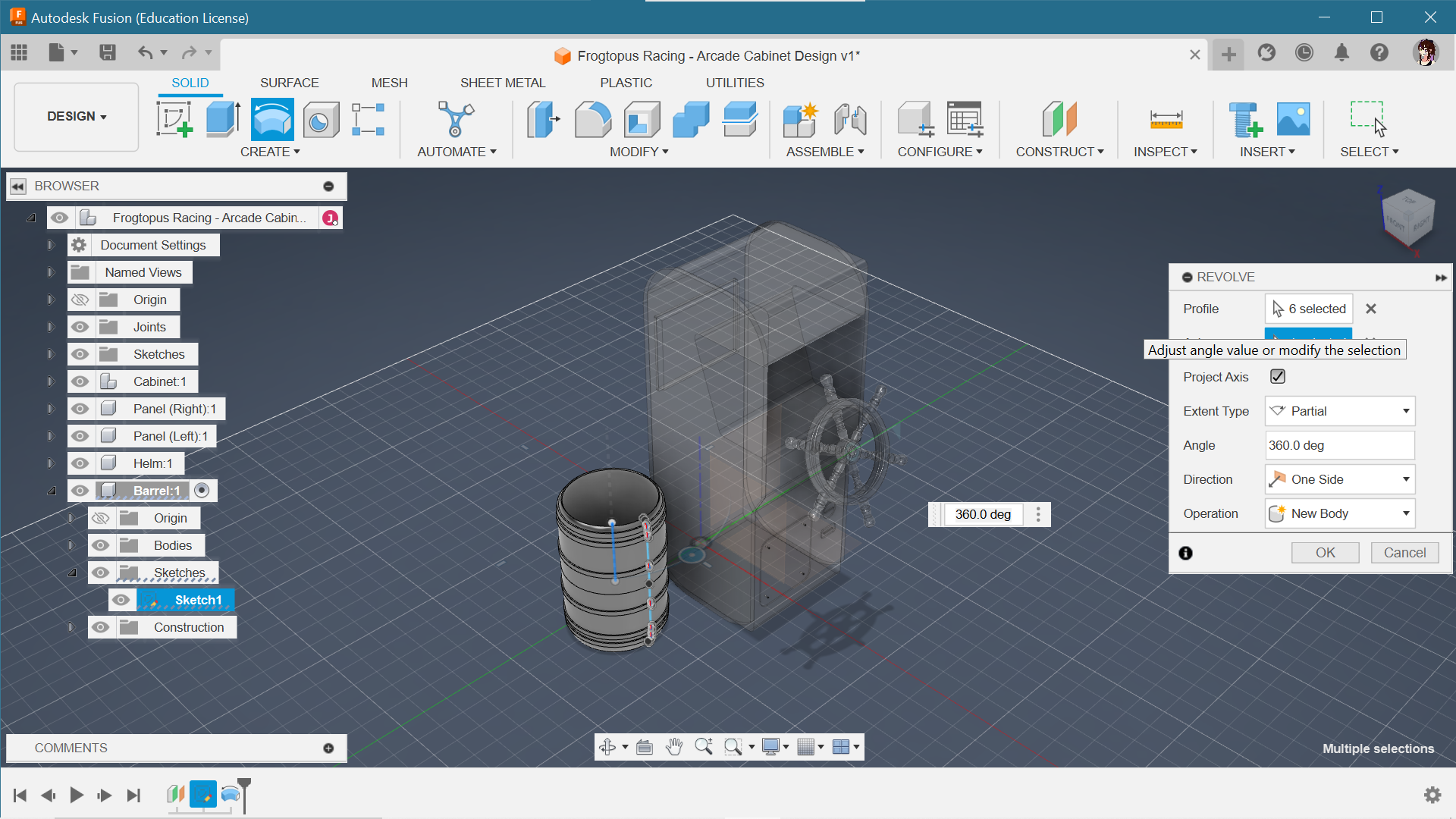Switch to the SURFACE tab
Image resolution: width=1456 pixels, height=819 pixels.
click(x=289, y=83)
